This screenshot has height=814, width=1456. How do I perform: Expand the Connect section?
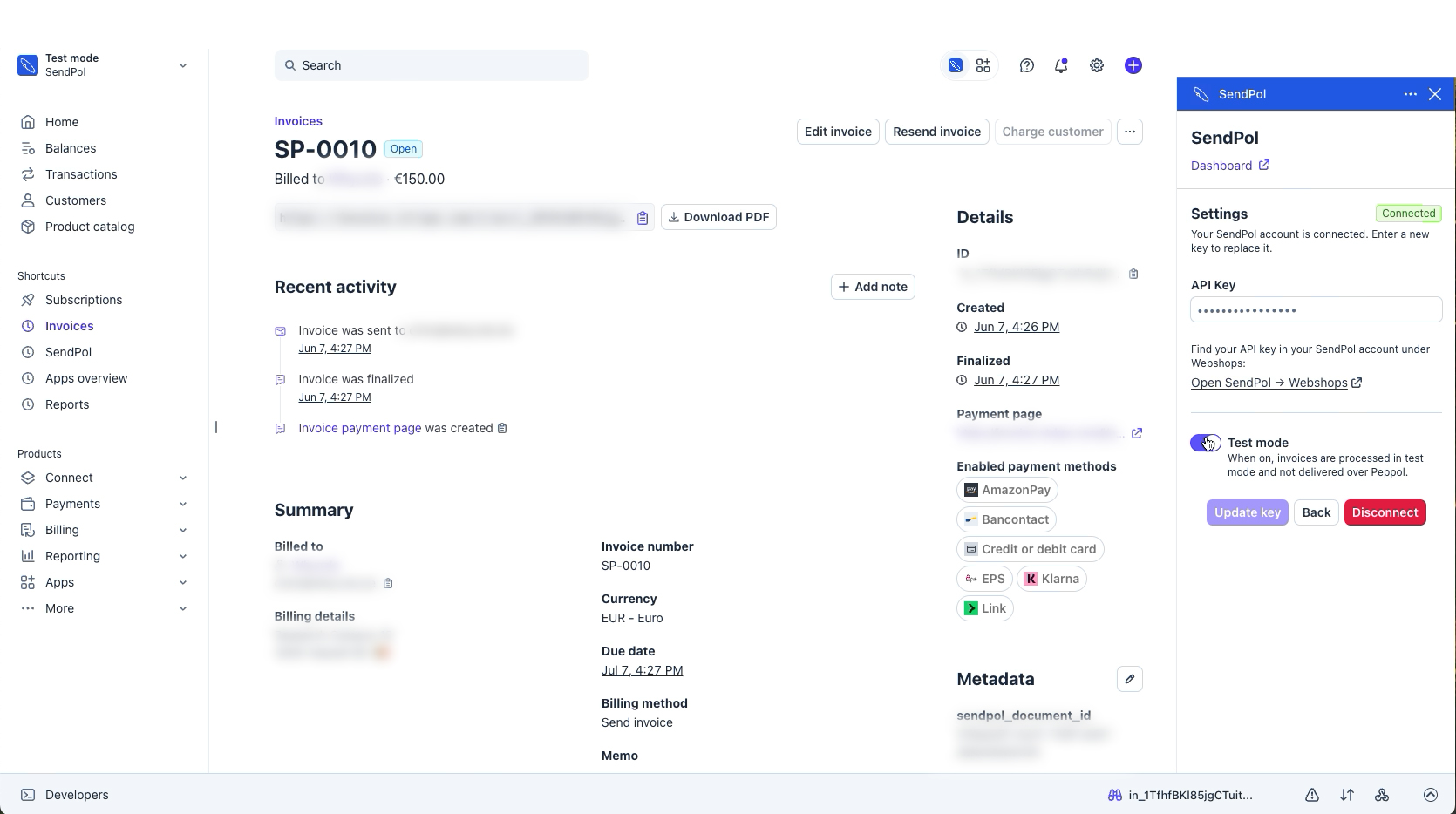(104, 478)
